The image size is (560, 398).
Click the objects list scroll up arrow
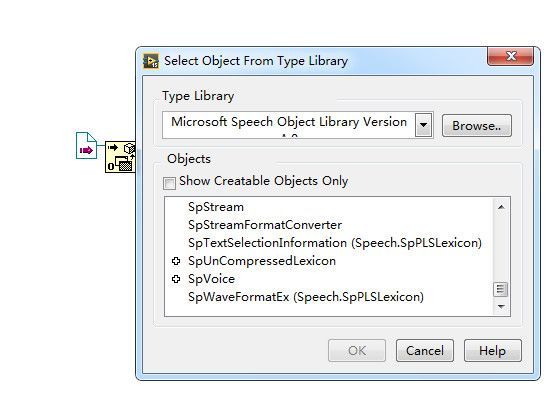[x=501, y=207]
